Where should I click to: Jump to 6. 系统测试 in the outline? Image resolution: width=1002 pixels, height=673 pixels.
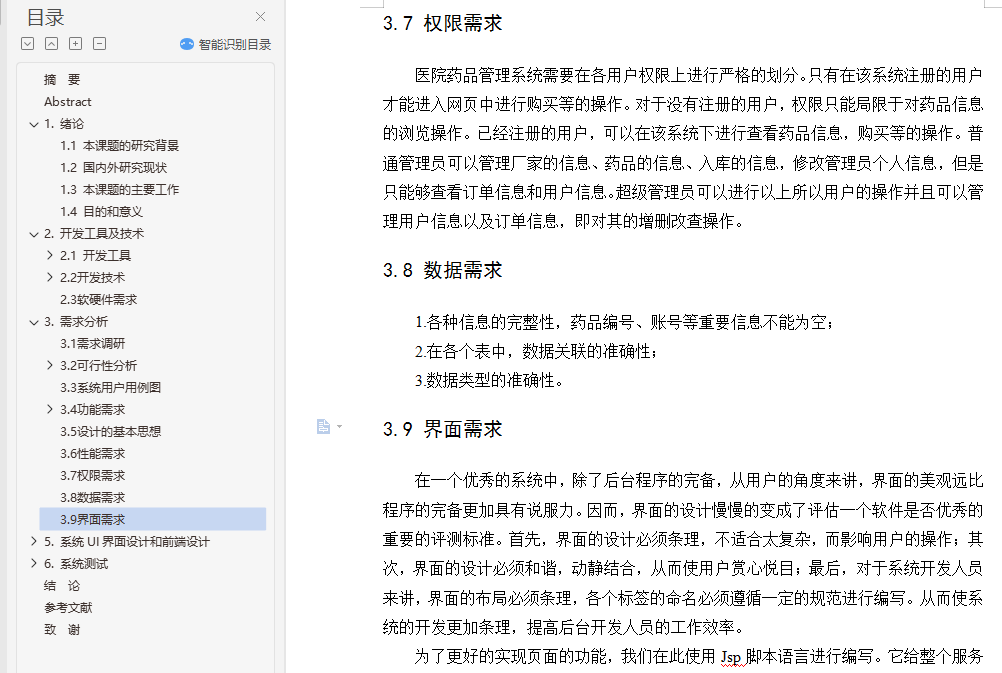tap(76, 564)
